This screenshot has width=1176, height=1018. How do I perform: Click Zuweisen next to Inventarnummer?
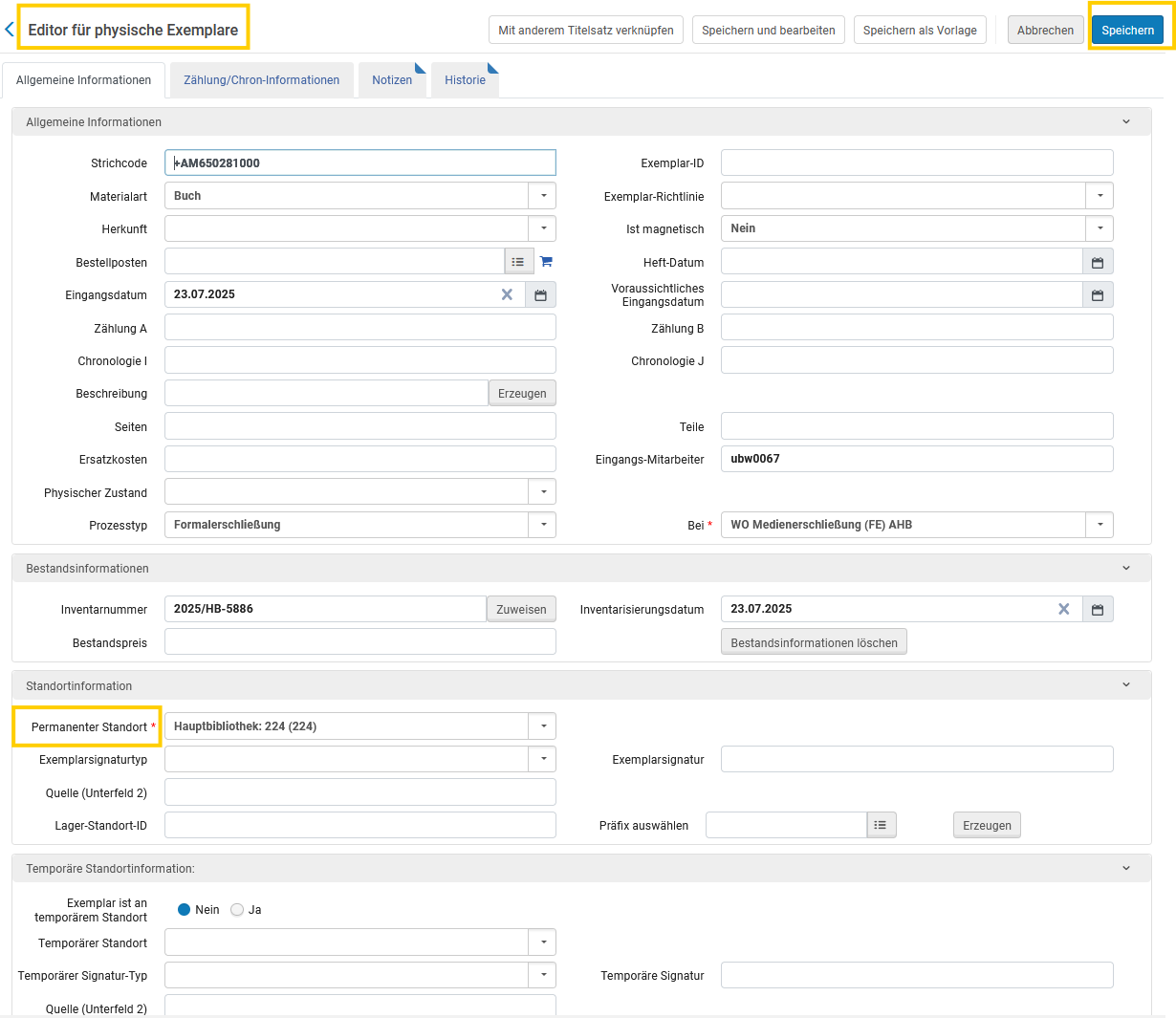point(521,609)
